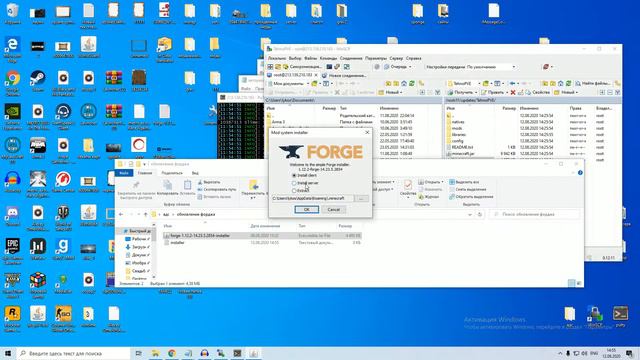640x360 pixels.
Task: Open the Соединение menu in WinSCP
Action: point(351,58)
